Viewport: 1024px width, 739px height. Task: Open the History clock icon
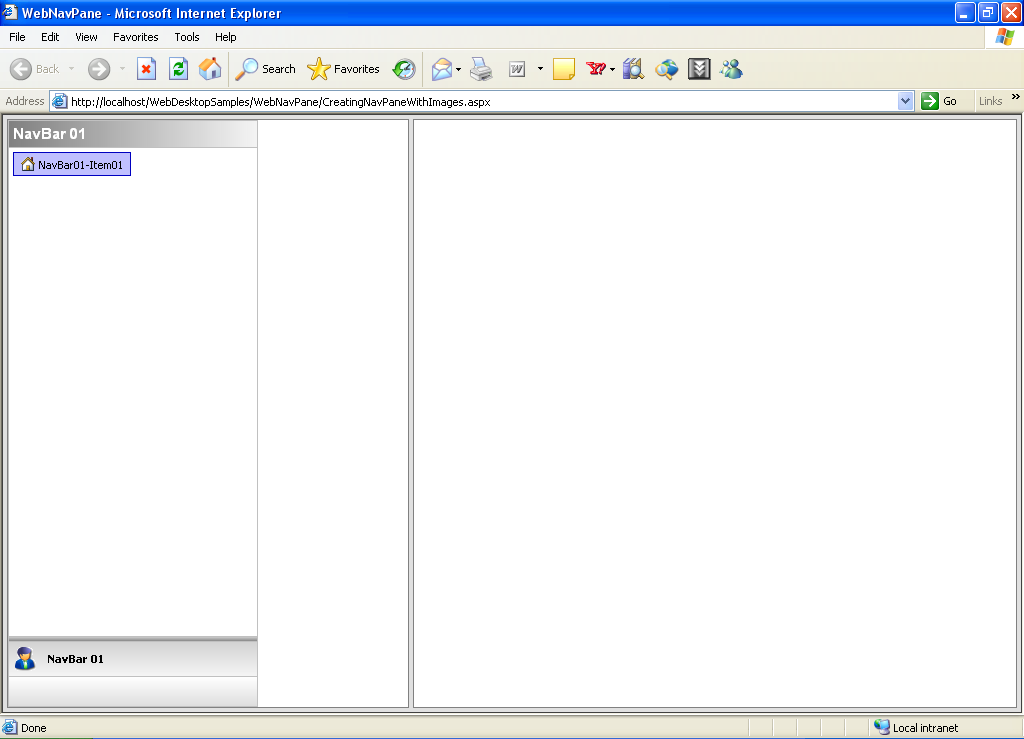coord(404,69)
